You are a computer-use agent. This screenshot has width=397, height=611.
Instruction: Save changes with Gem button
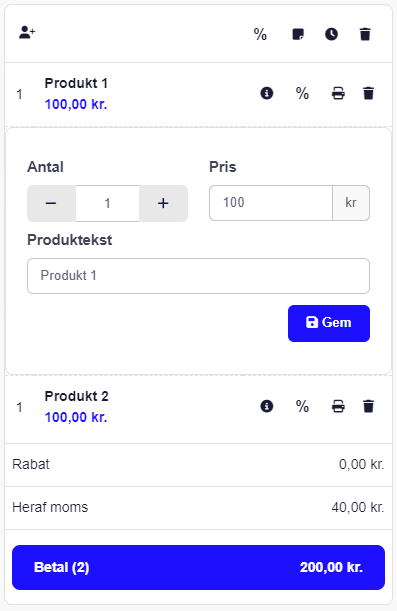click(x=329, y=323)
